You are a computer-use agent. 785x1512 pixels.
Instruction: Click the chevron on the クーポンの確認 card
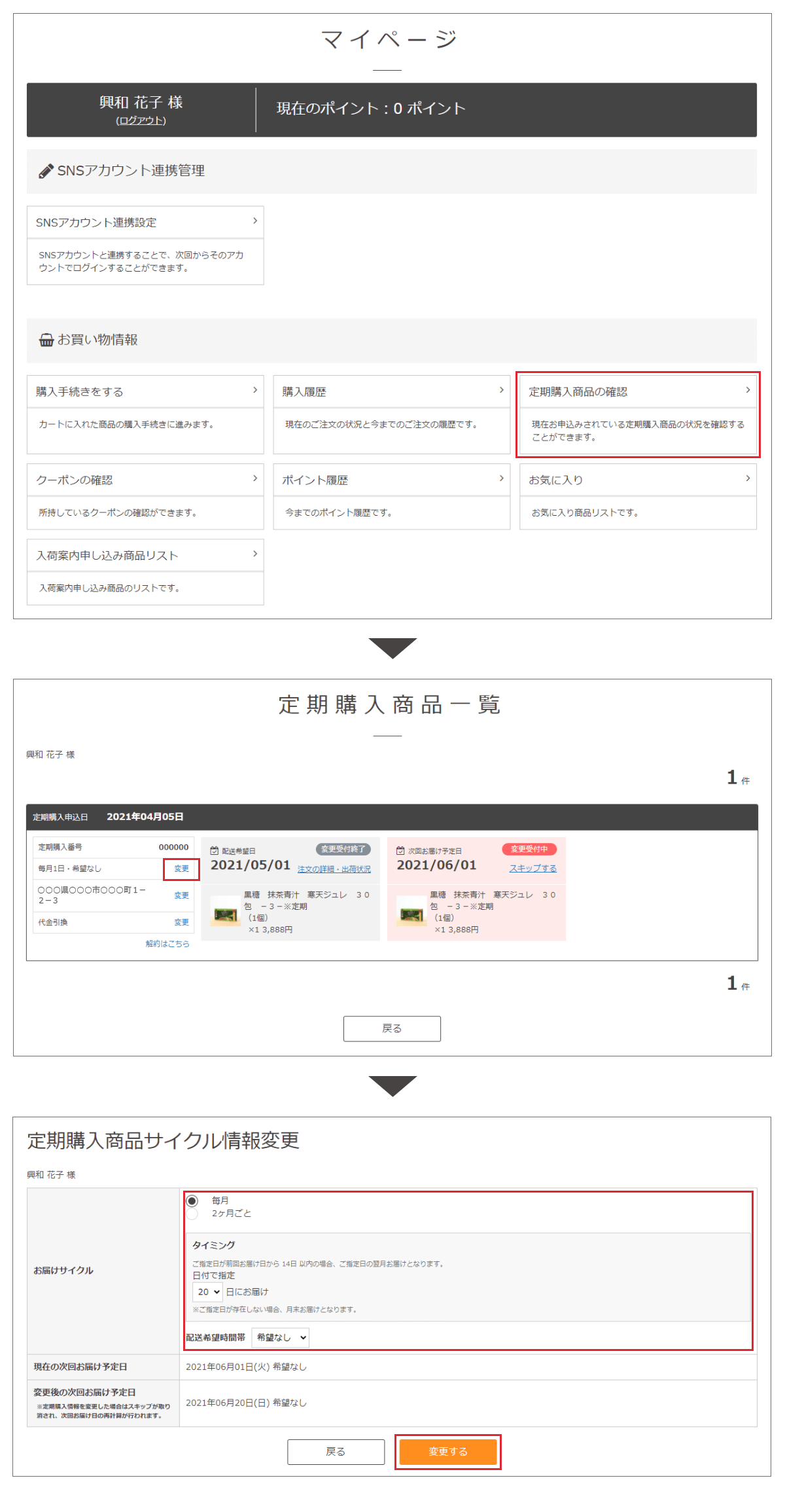[x=255, y=478]
